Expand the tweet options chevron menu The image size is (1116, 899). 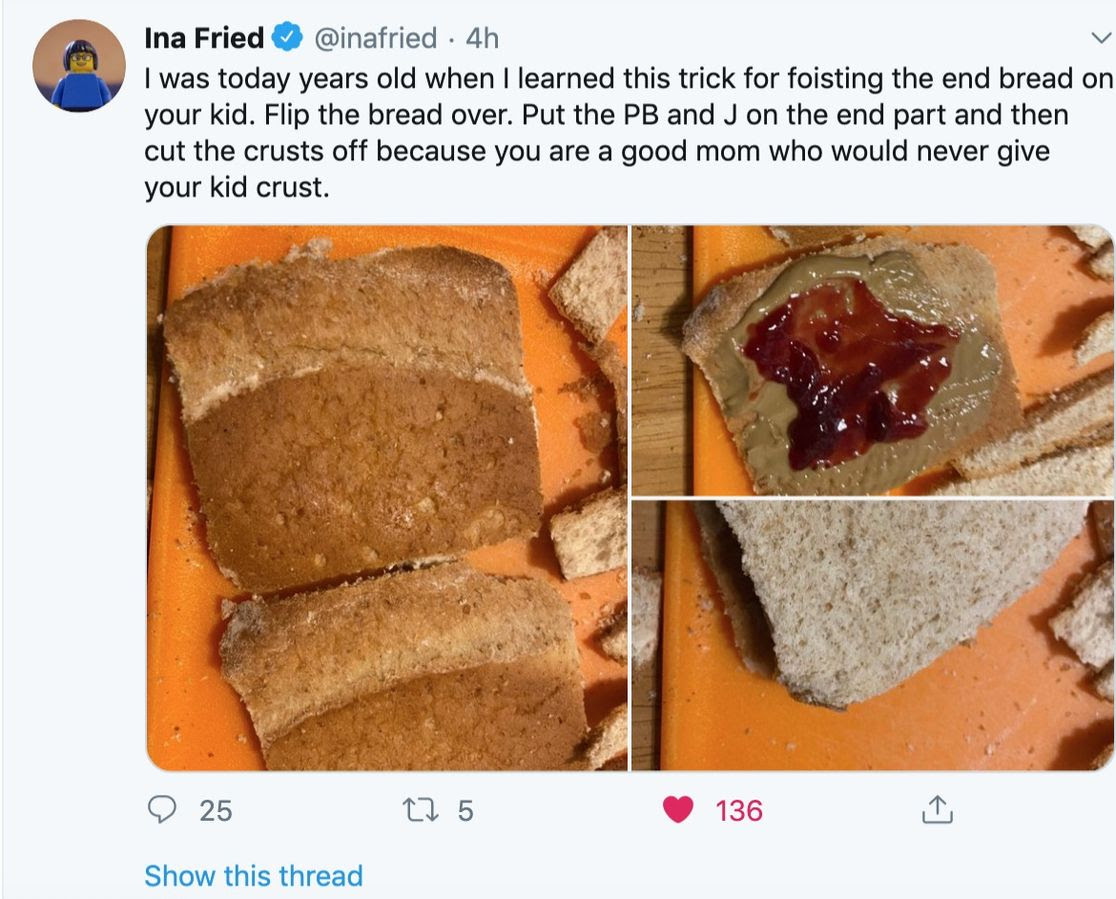1099,39
